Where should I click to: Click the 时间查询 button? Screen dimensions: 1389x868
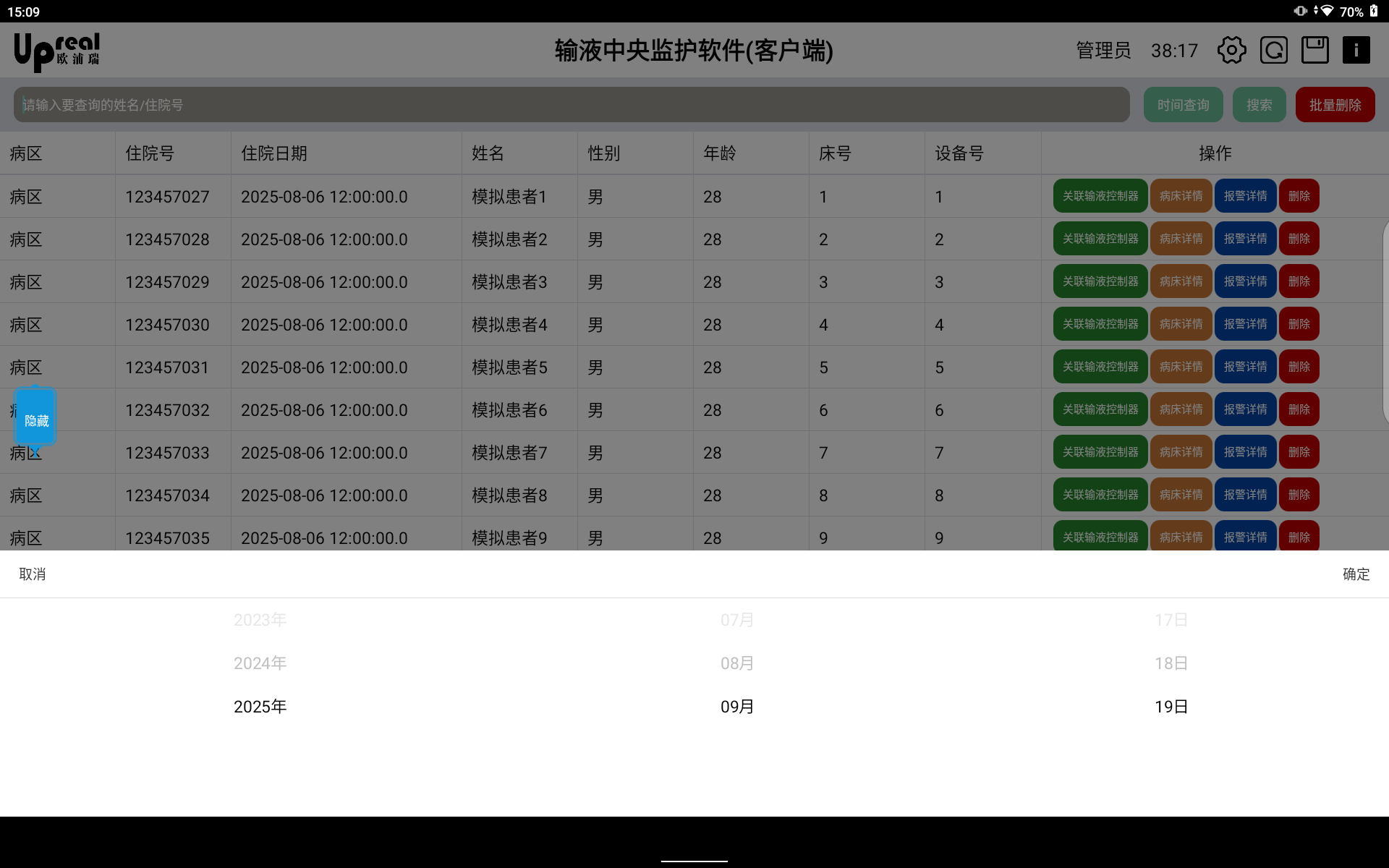click(x=1183, y=105)
